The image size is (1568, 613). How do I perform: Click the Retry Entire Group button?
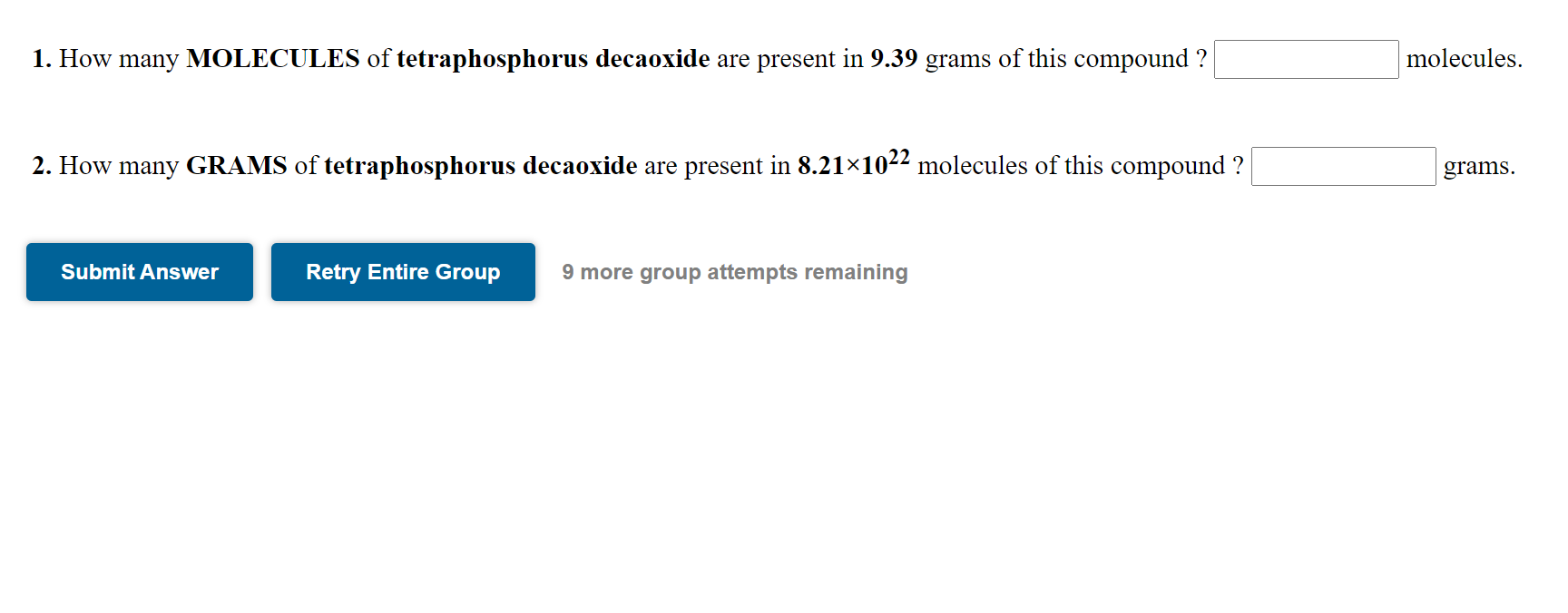point(403,272)
